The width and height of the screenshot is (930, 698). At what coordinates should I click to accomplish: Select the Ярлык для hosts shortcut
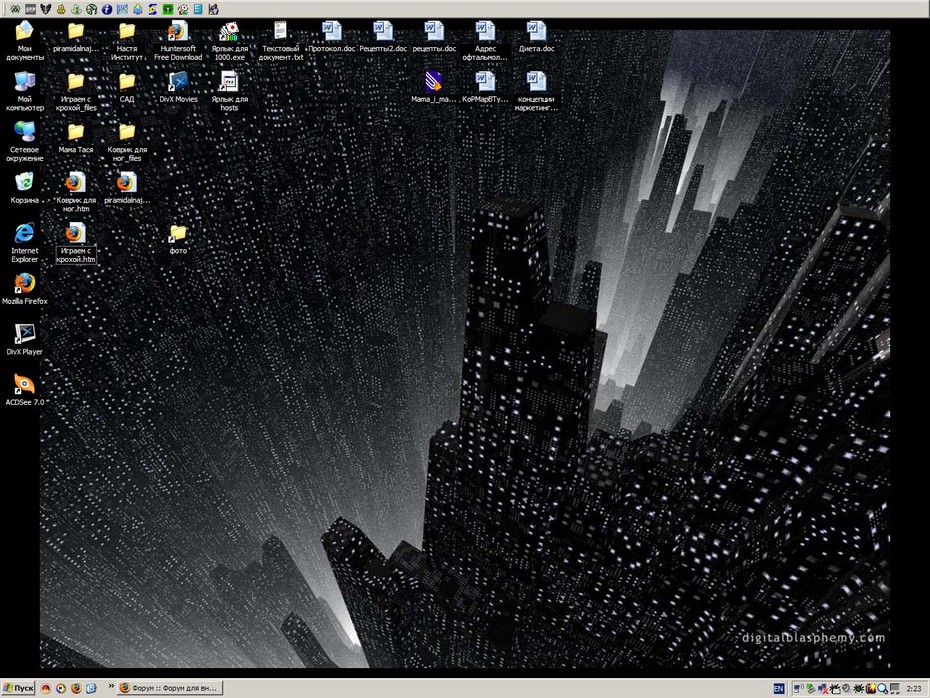pyautogui.click(x=230, y=91)
